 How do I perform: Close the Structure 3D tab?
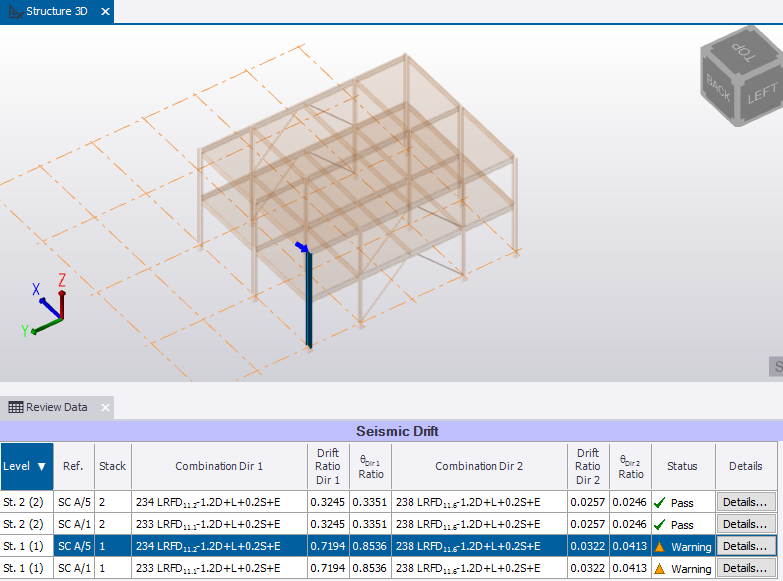click(105, 11)
